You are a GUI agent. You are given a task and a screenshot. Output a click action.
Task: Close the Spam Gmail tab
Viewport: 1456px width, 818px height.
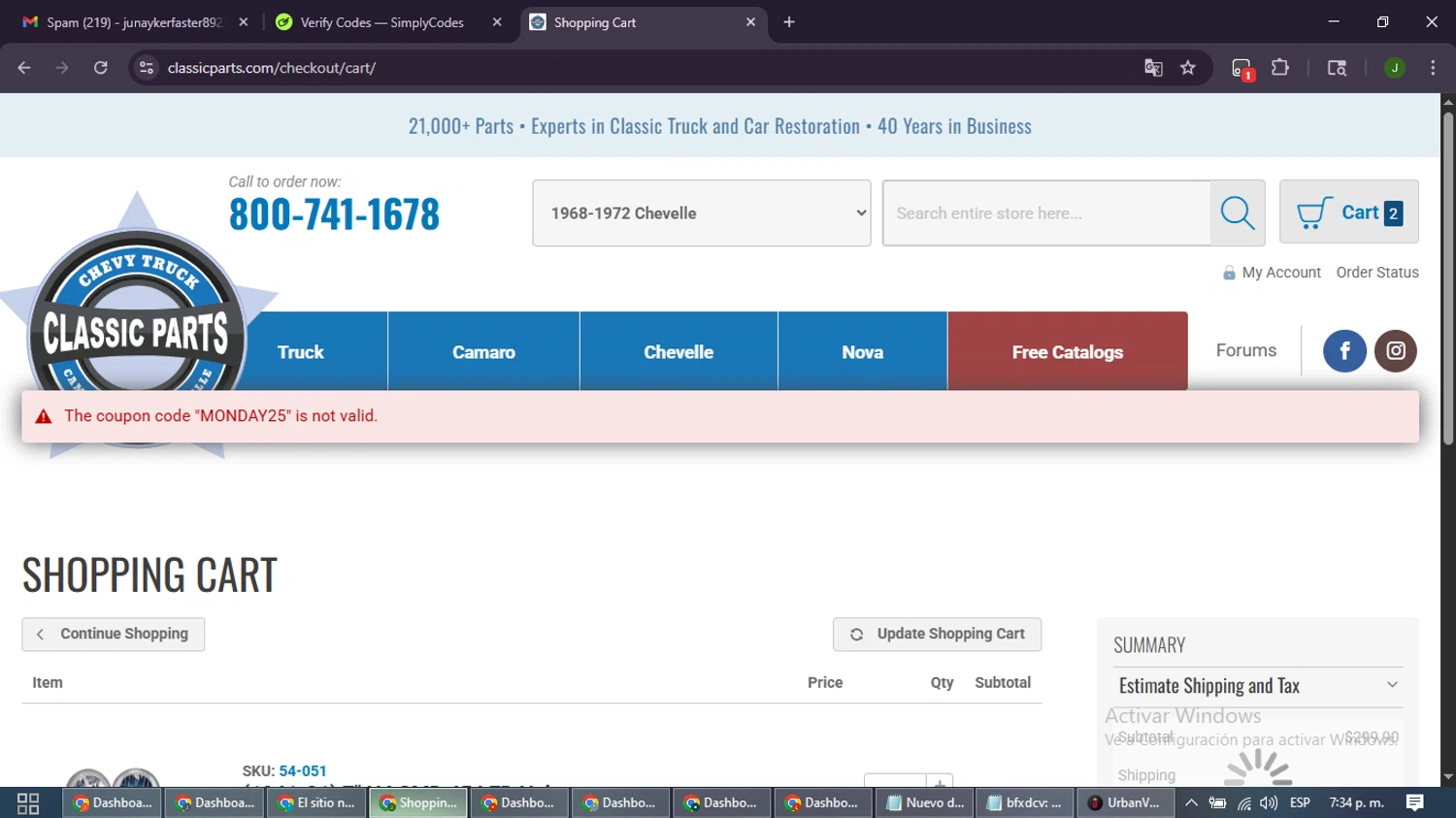(x=244, y=22)
